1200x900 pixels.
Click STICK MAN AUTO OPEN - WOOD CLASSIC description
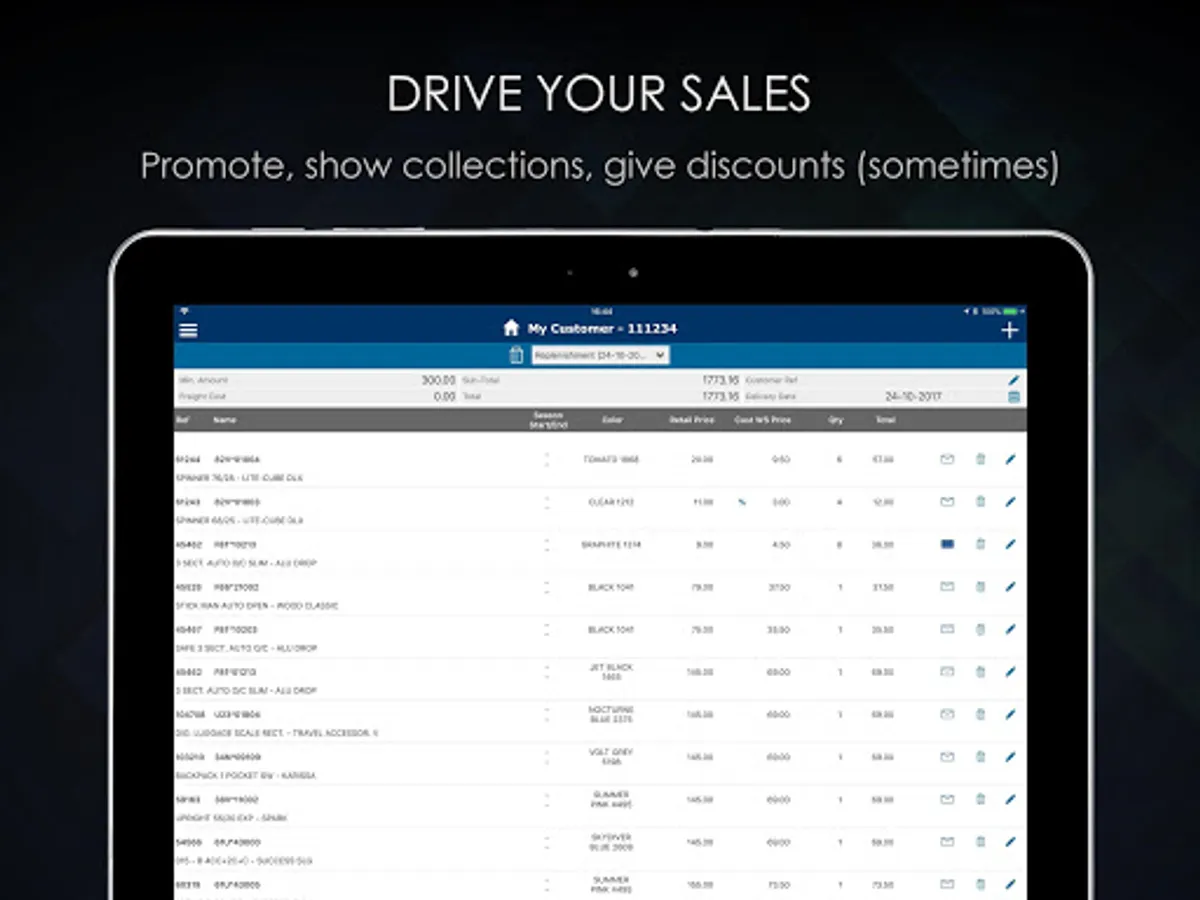257,606
